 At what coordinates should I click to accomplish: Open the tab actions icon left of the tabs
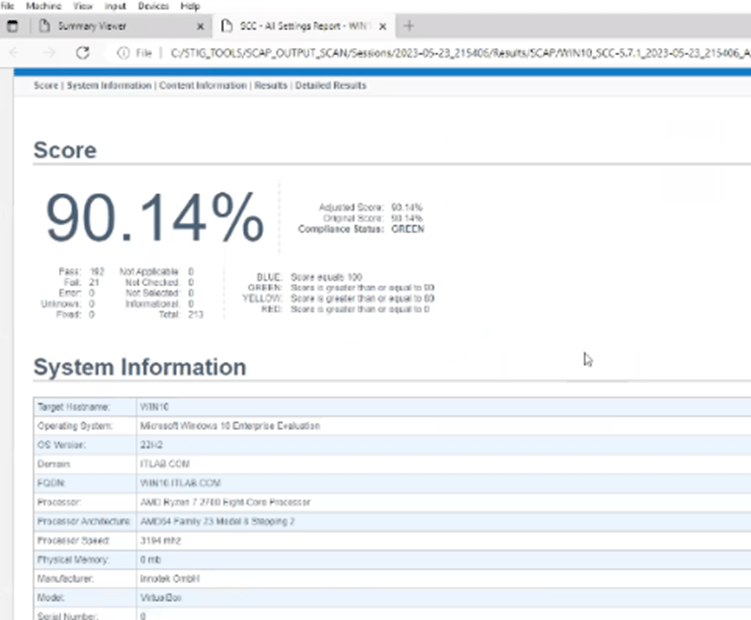[x=13, y=26]
